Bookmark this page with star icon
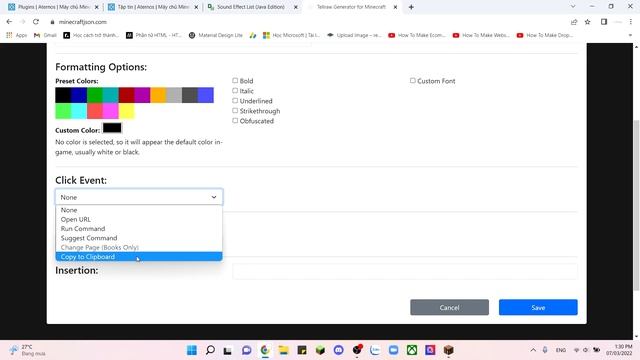The width and height of the screenshot is (640, 360). pos(587,22)
